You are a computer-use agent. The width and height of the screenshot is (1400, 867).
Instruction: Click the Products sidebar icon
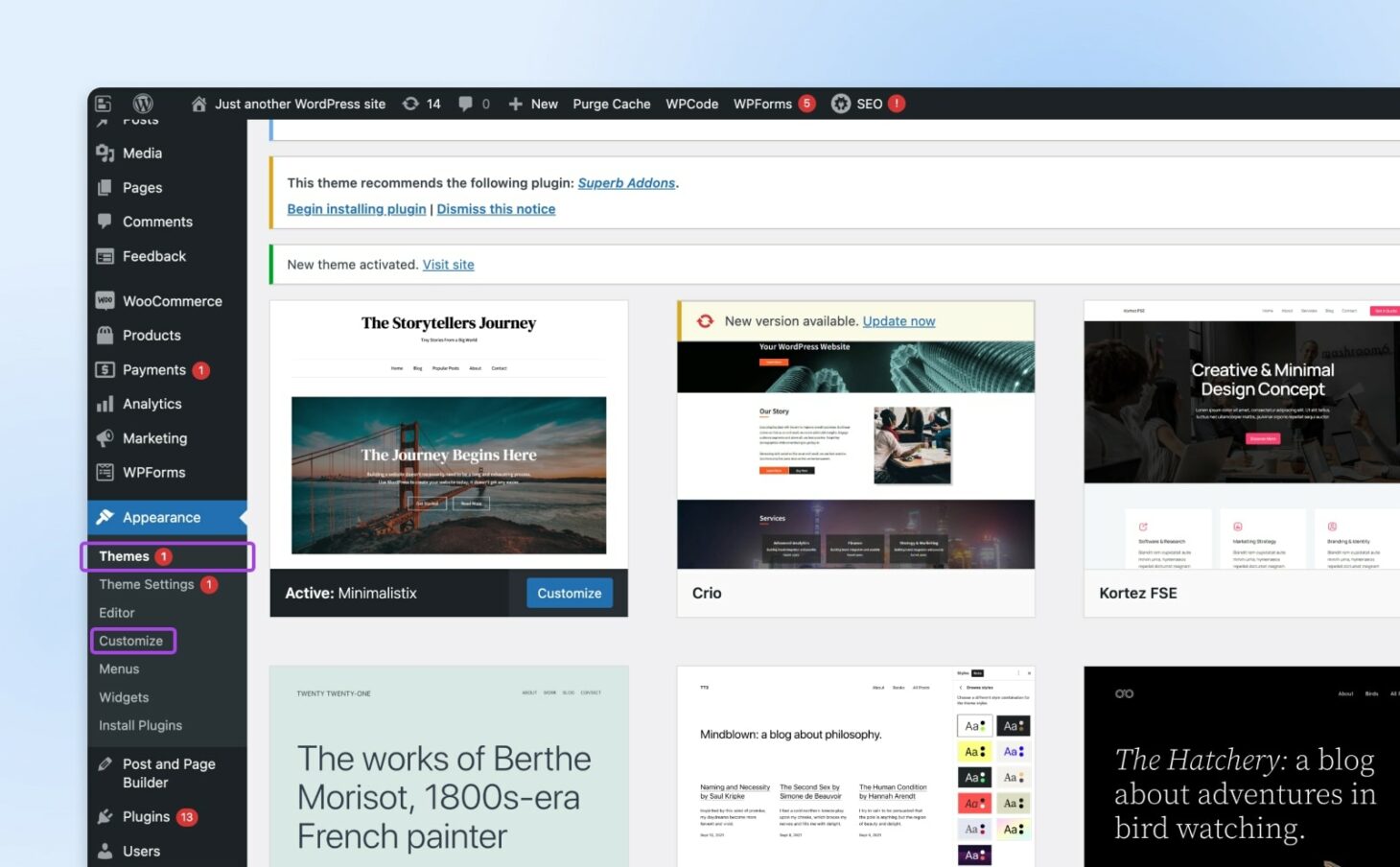(x=105, y=335)
